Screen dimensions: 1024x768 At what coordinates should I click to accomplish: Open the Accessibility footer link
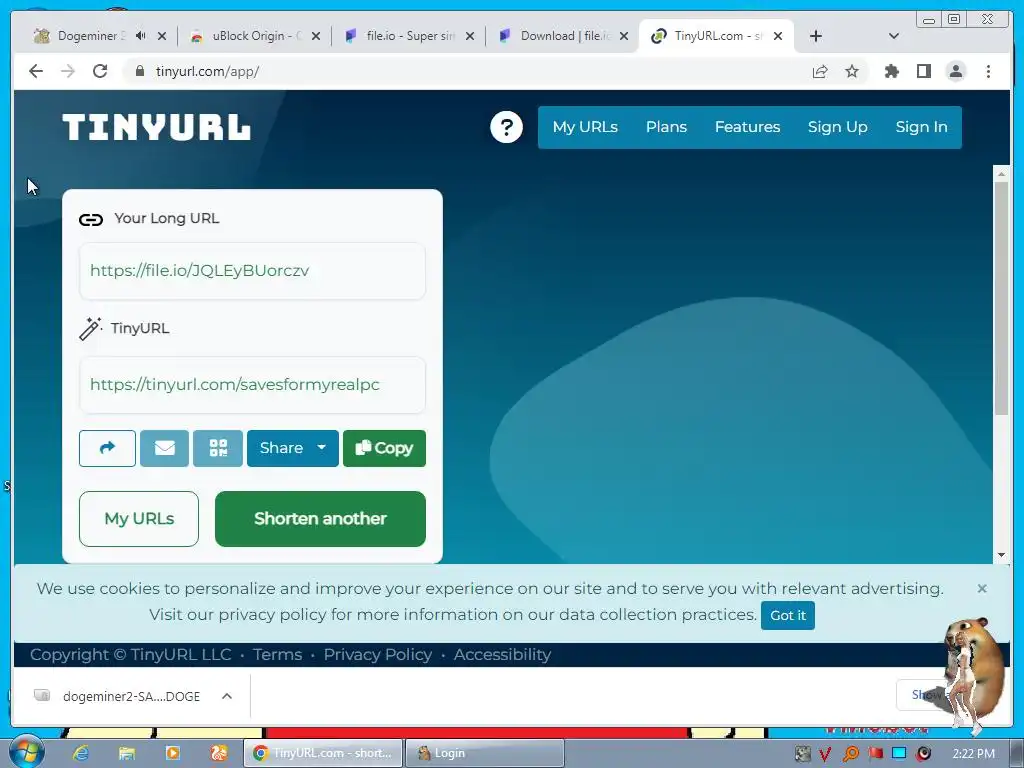pyautogui.click(x=502, y=654)
